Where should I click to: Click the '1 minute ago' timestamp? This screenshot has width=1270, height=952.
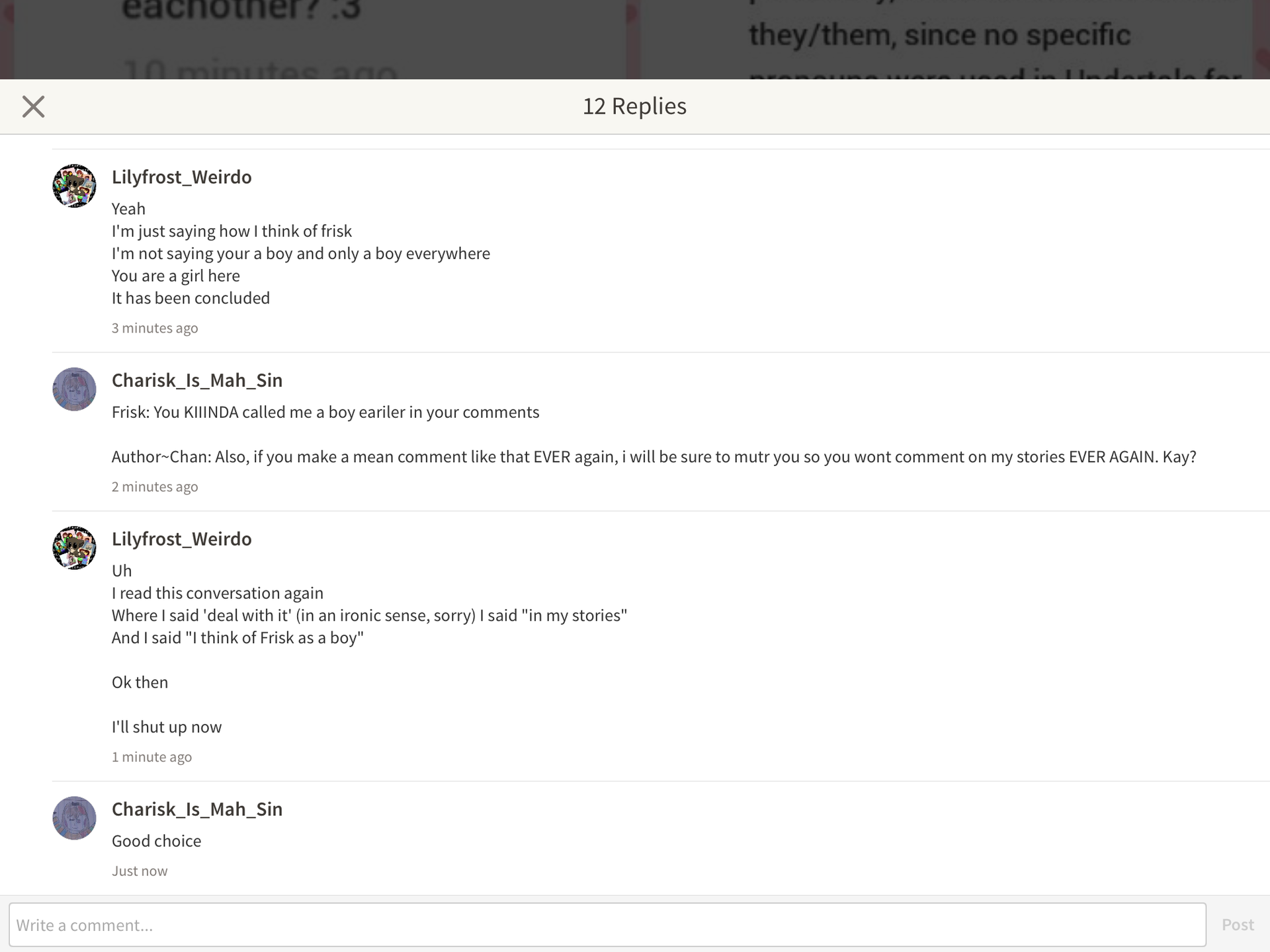pyautogui.click(x=151, y=757)
